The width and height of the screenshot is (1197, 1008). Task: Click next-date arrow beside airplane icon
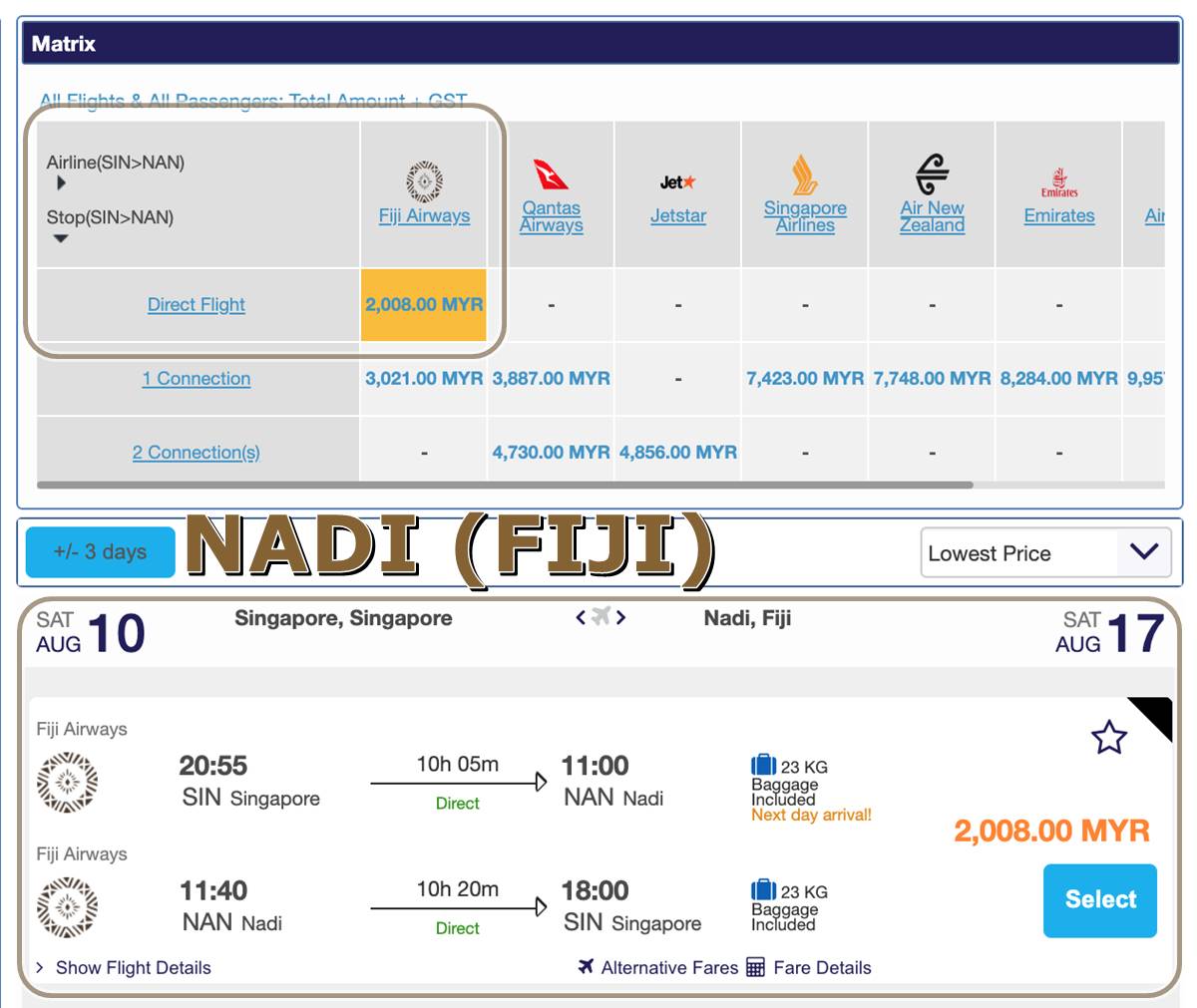tap(620, 618)
